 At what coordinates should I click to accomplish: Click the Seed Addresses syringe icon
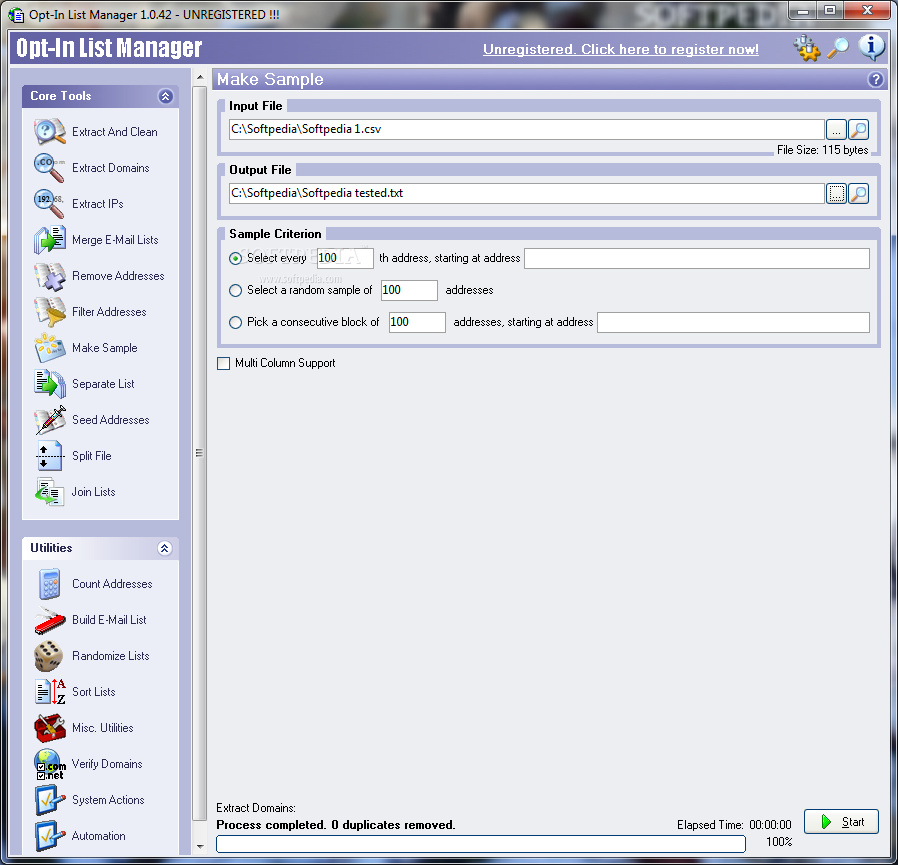click(x=49, y=420)
